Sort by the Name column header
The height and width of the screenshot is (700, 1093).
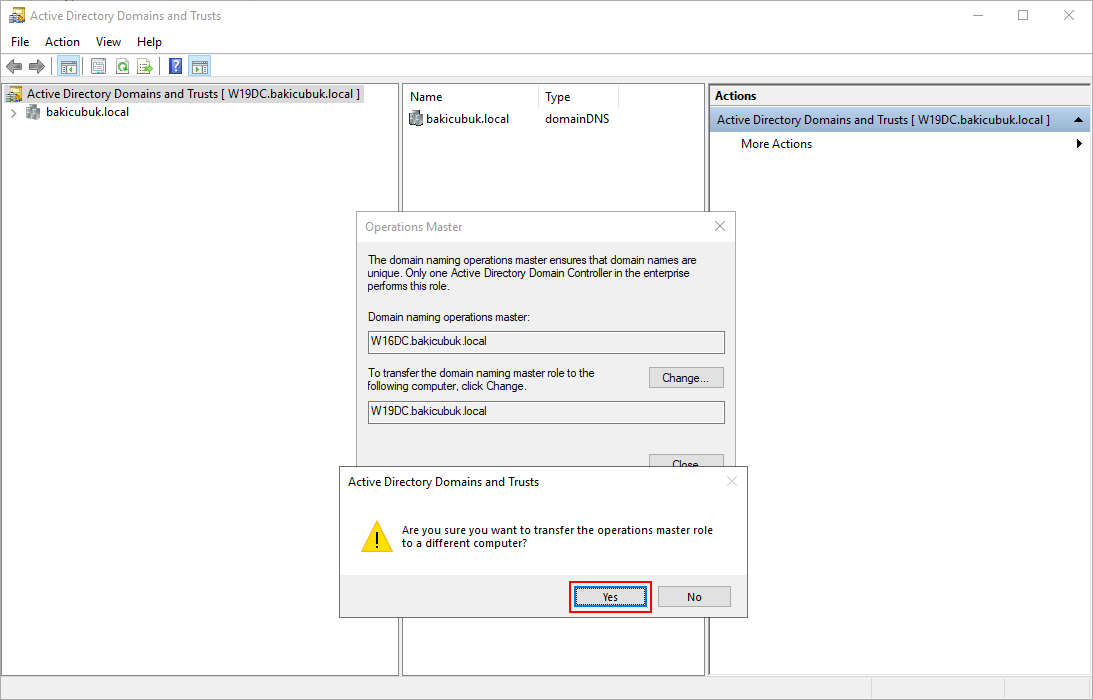point(471,97)
